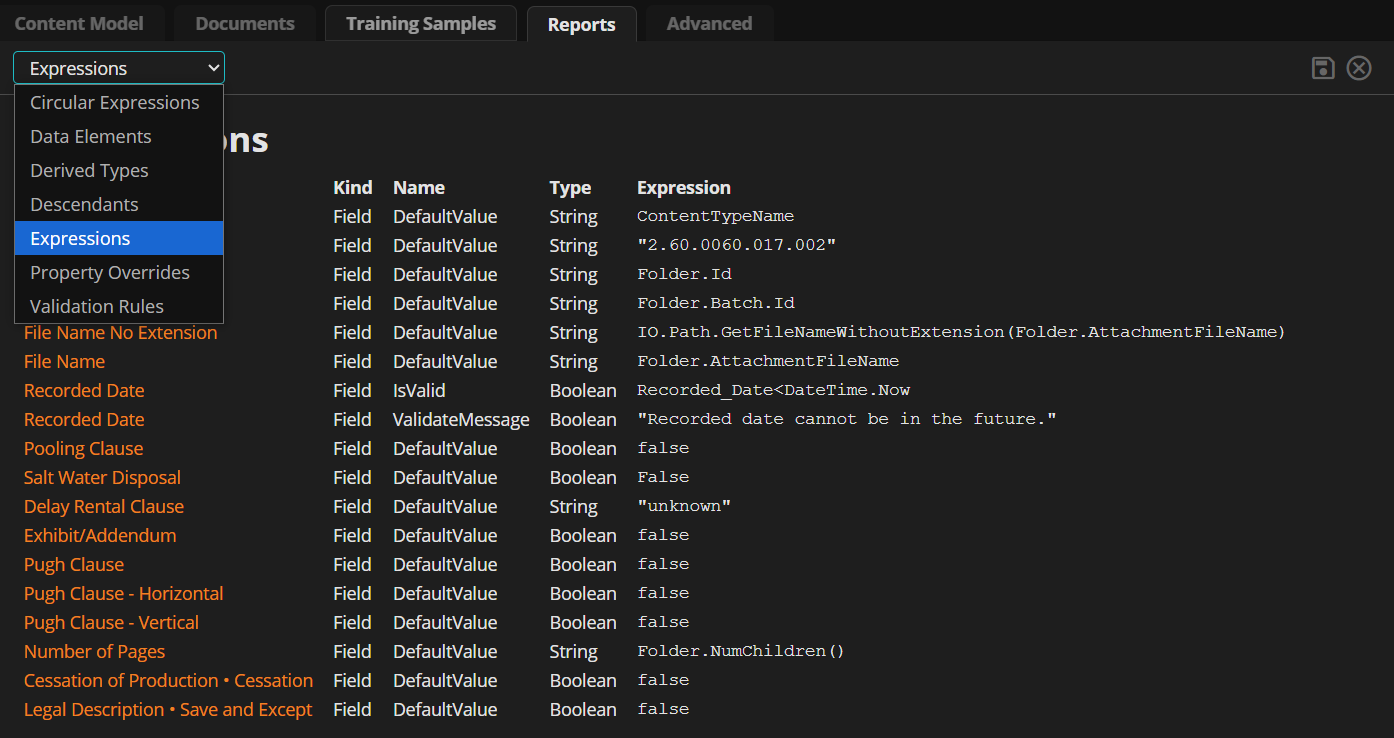1394x738 pixels.
Task: Open the Expressions report dropdown
Action: point(119,68)
